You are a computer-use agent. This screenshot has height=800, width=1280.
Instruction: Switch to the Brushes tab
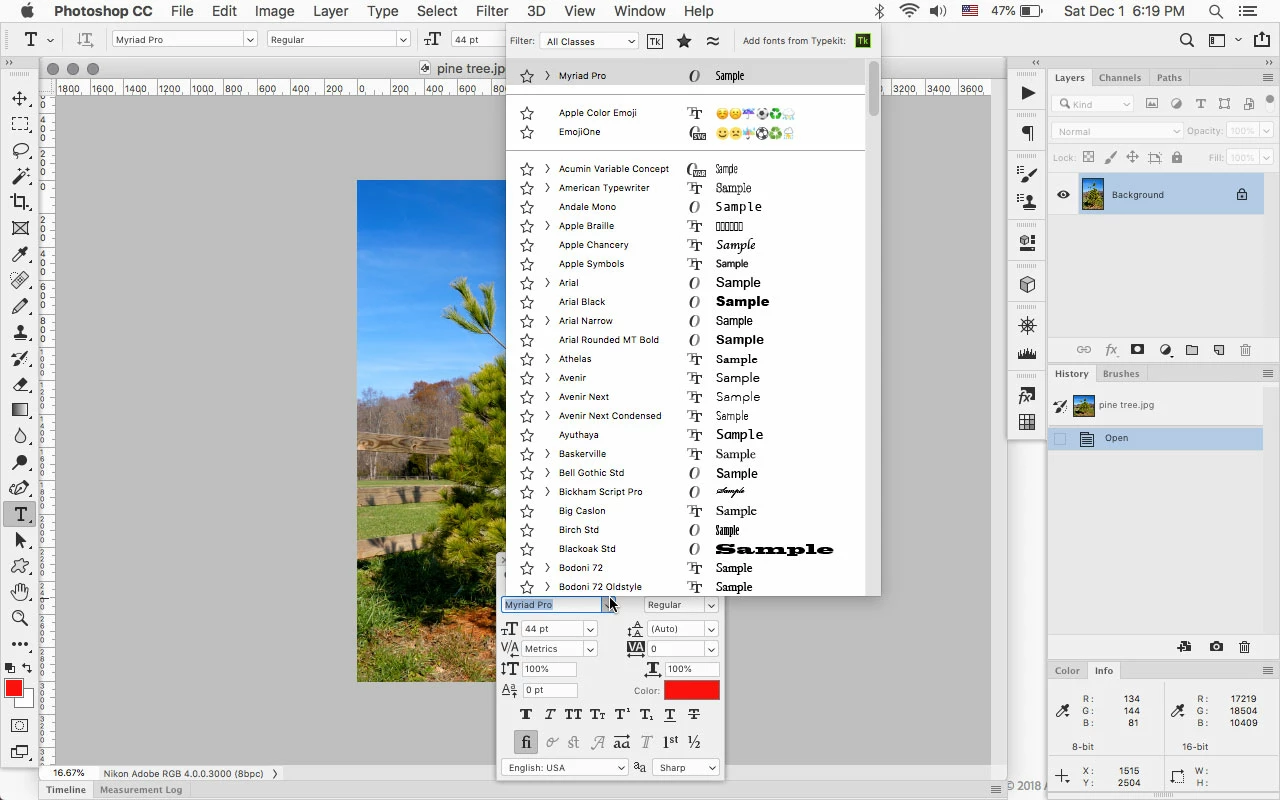click(1120, 374)
